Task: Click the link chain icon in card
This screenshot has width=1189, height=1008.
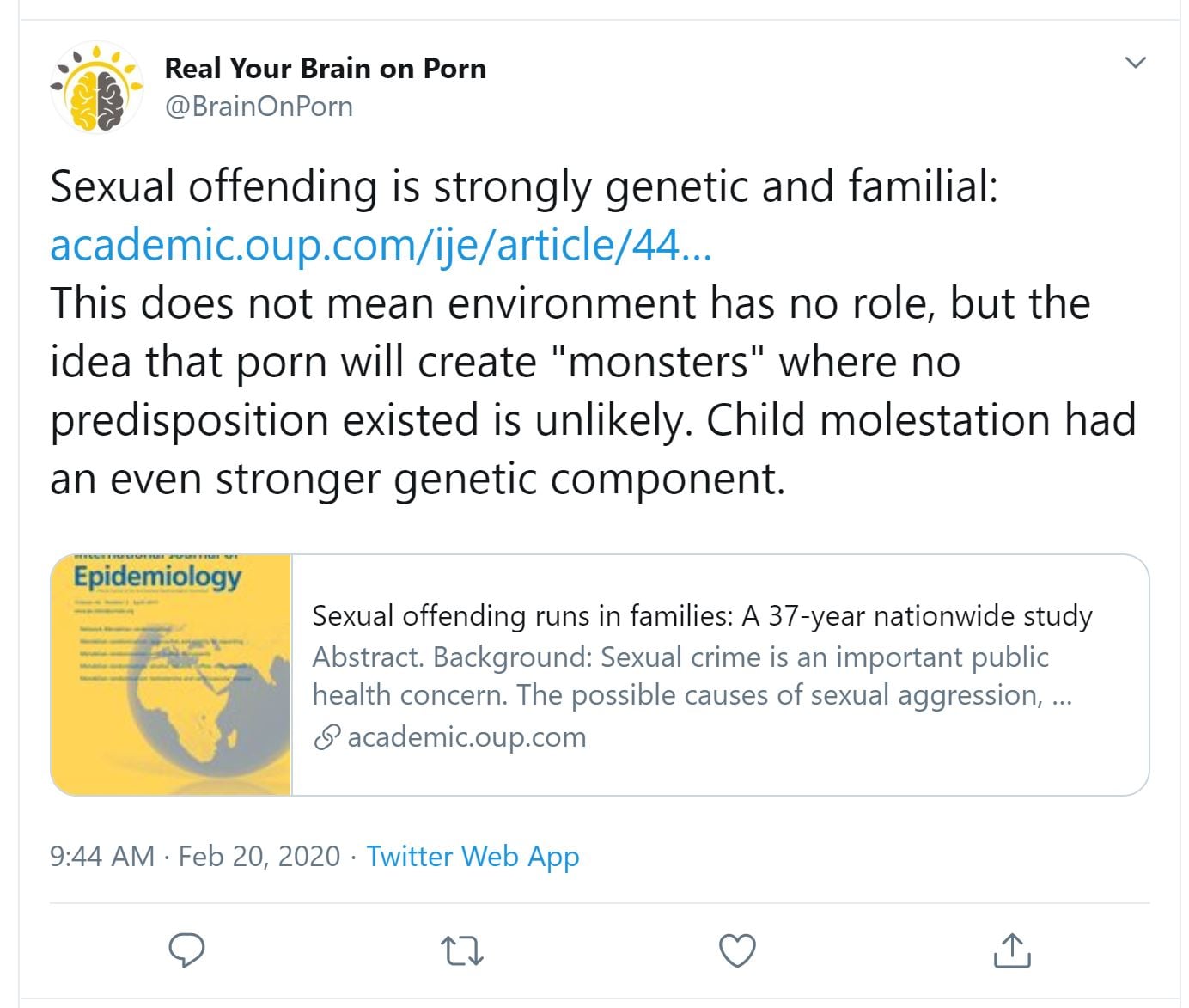Action: [x=326, y=737]
